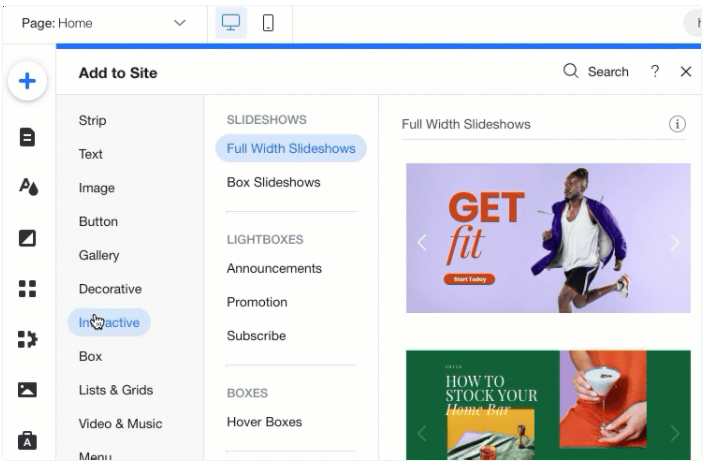Viewport: 704px width, 468px height.
Task: Select Box Slideshows subcategory
Action: 273,182
